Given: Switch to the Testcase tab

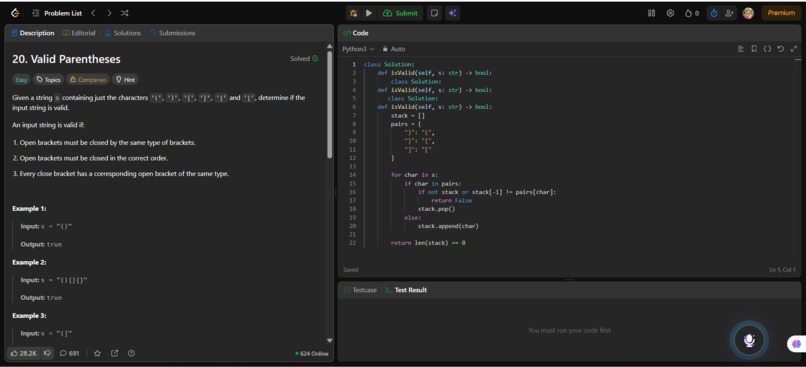Looking at the screenshot, I should point(360,290).
